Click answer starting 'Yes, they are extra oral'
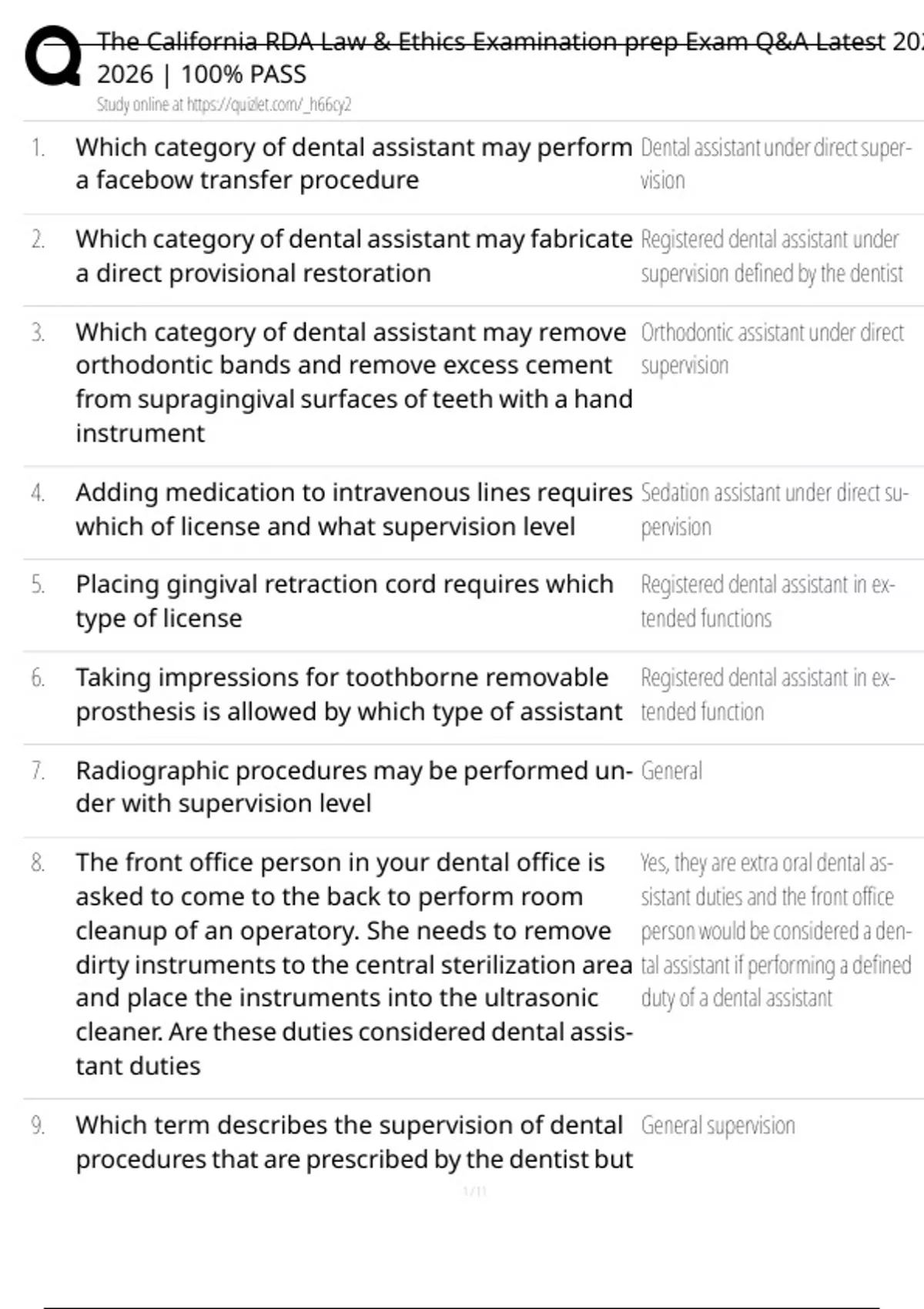The image size is (924, 1309). [x=775, y=930]
